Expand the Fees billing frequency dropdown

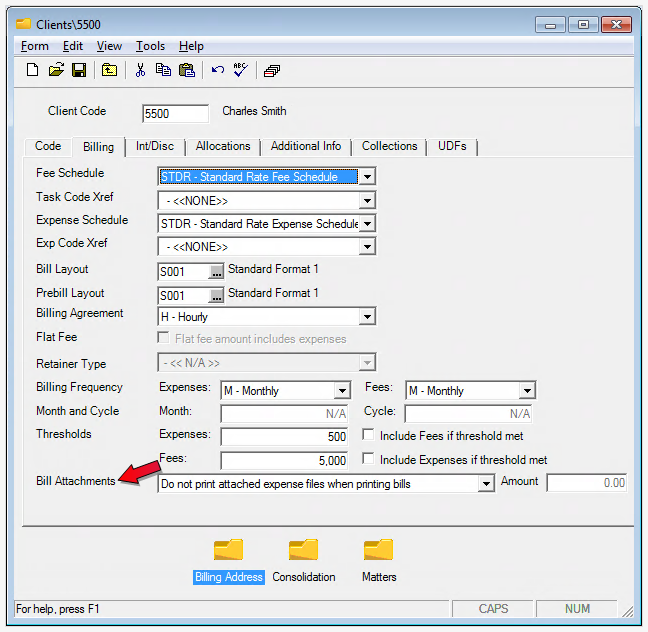(527, 391)
